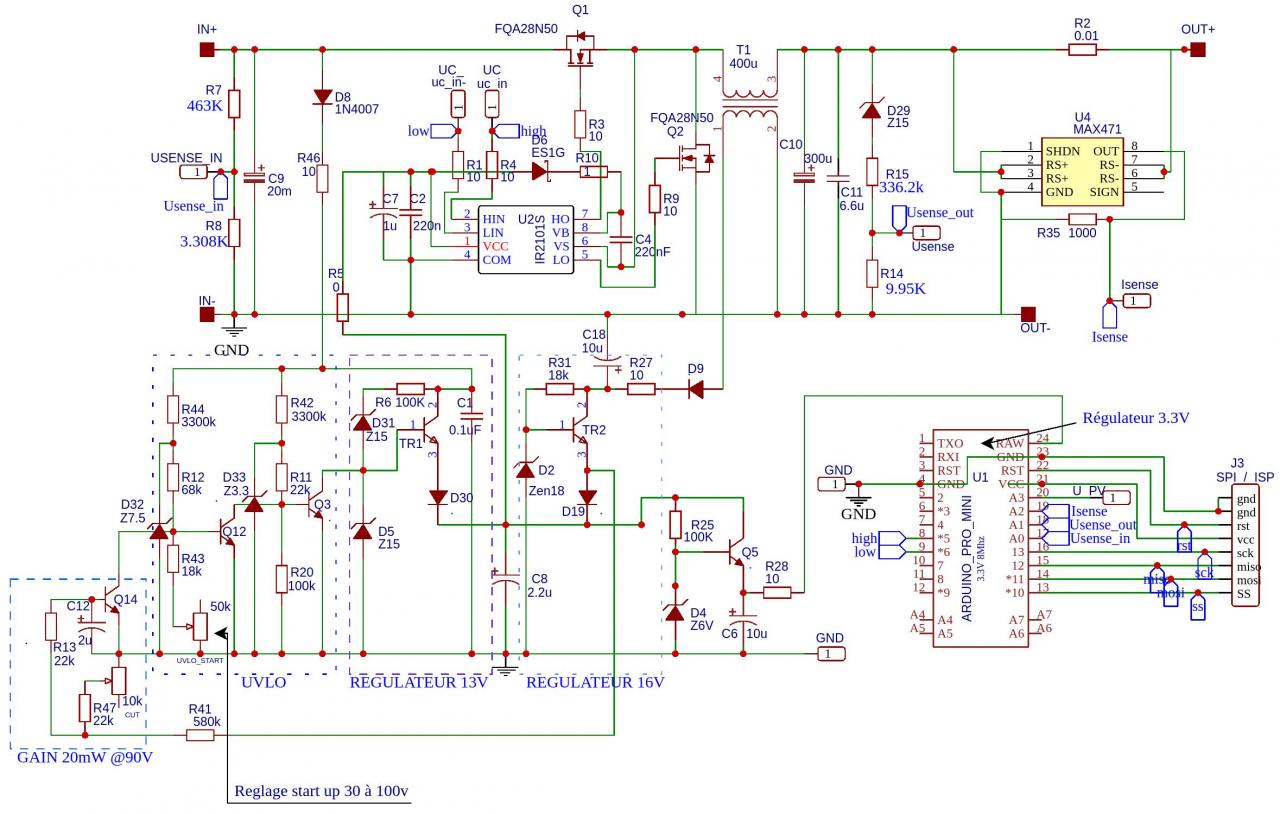Select the U_PV port connector
The image size is (1280, 814).
pos(1117,498)
